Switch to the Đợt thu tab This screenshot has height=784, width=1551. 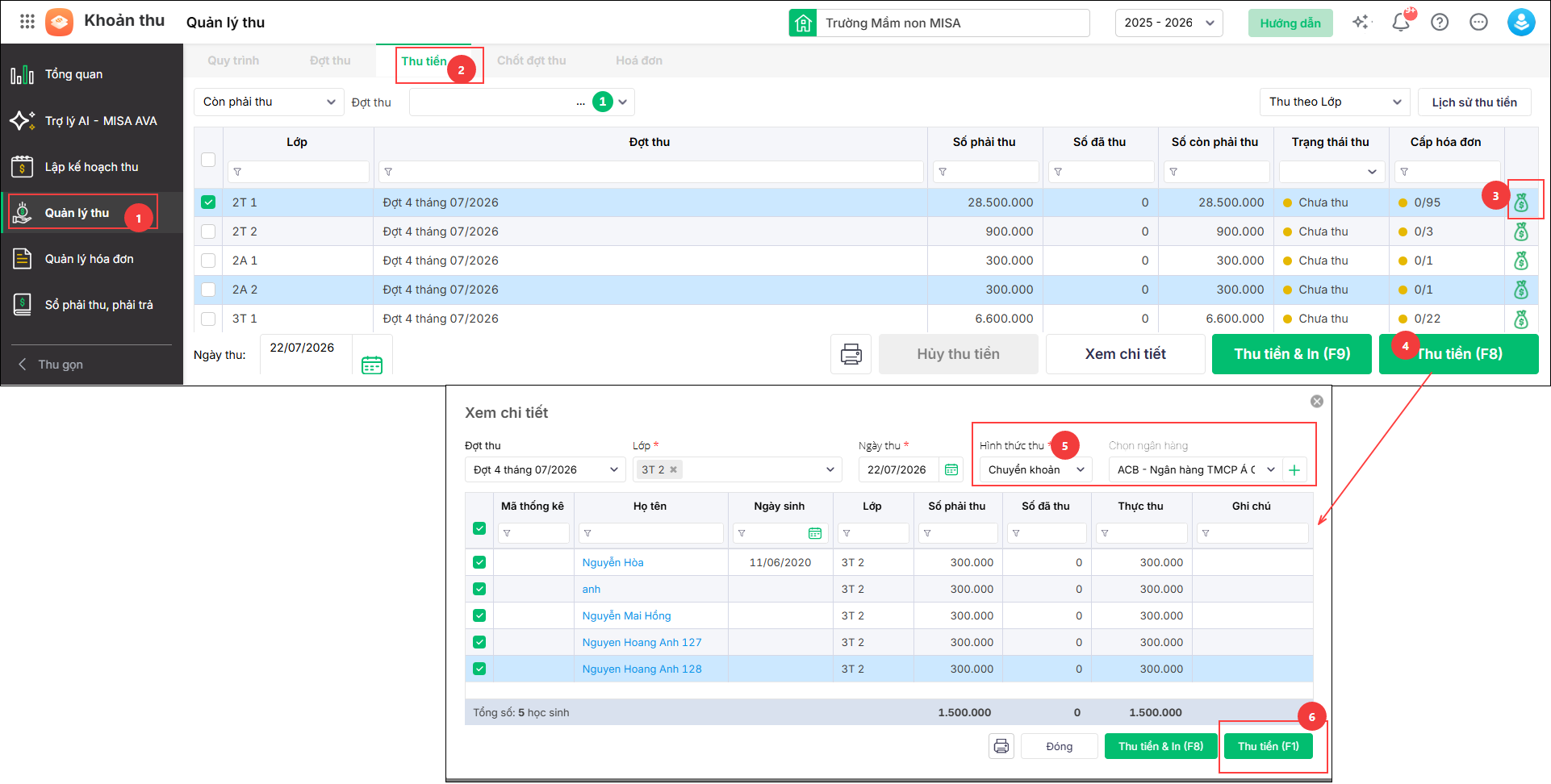tap(330, 60)
